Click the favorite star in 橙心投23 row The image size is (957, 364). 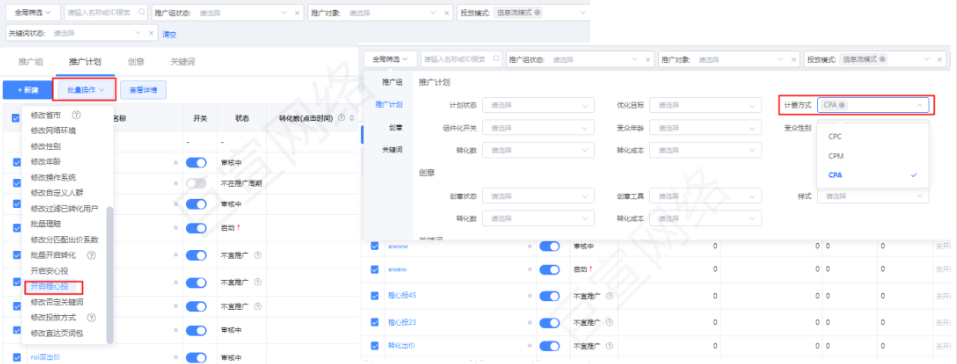[530, 322]
